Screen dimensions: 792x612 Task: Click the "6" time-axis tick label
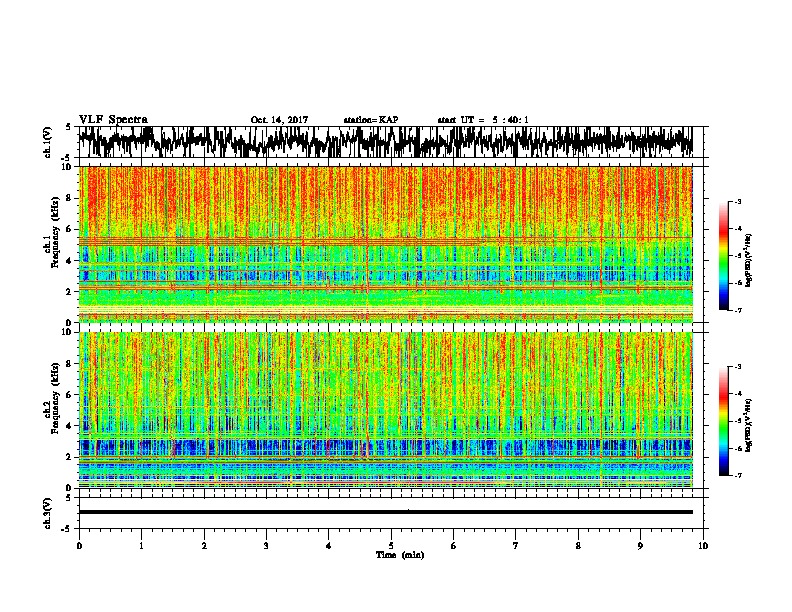(x=454, y=546)
